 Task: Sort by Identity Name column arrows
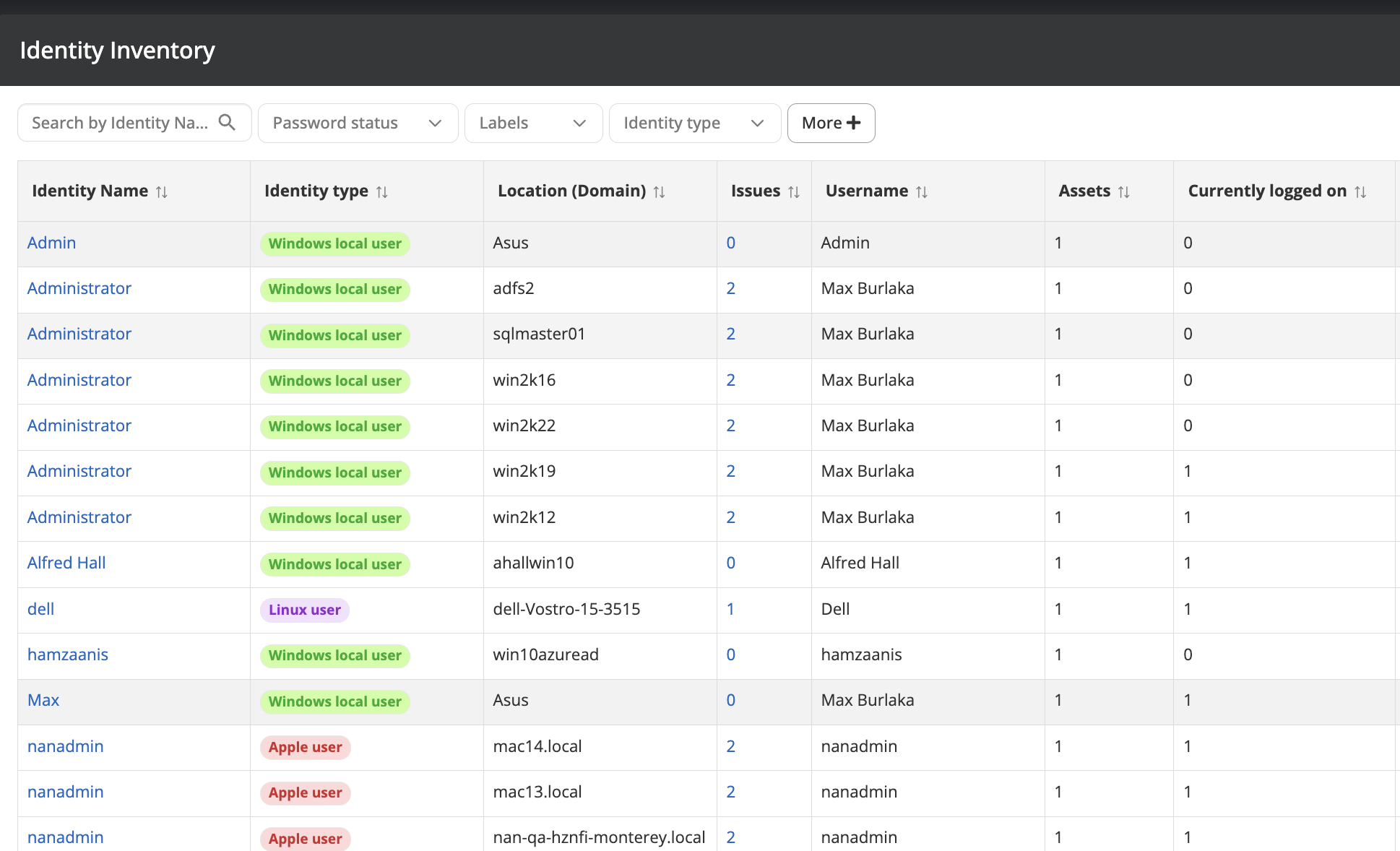[162, 192]
